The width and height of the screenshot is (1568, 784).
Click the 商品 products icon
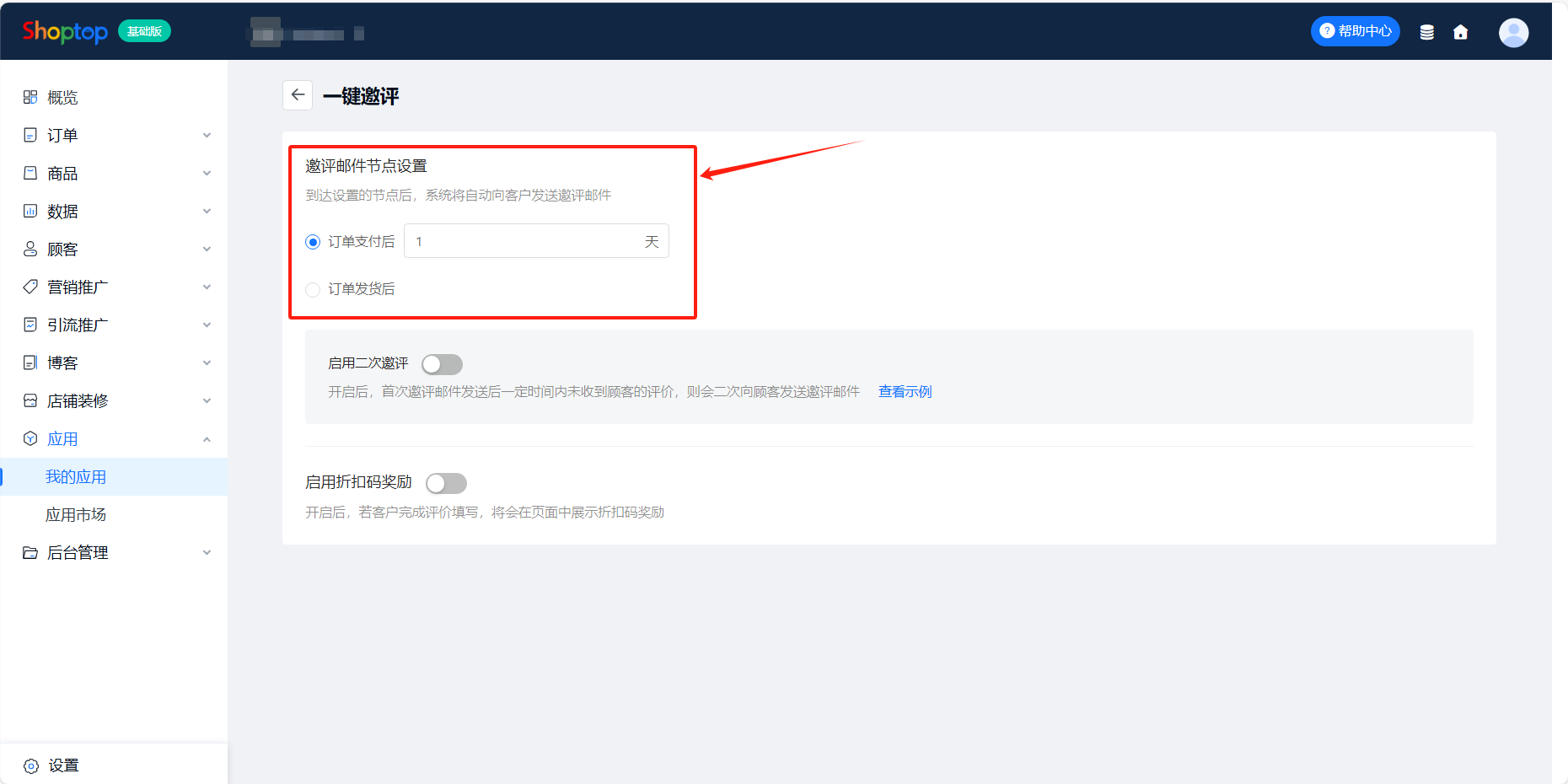pos(30,173)
